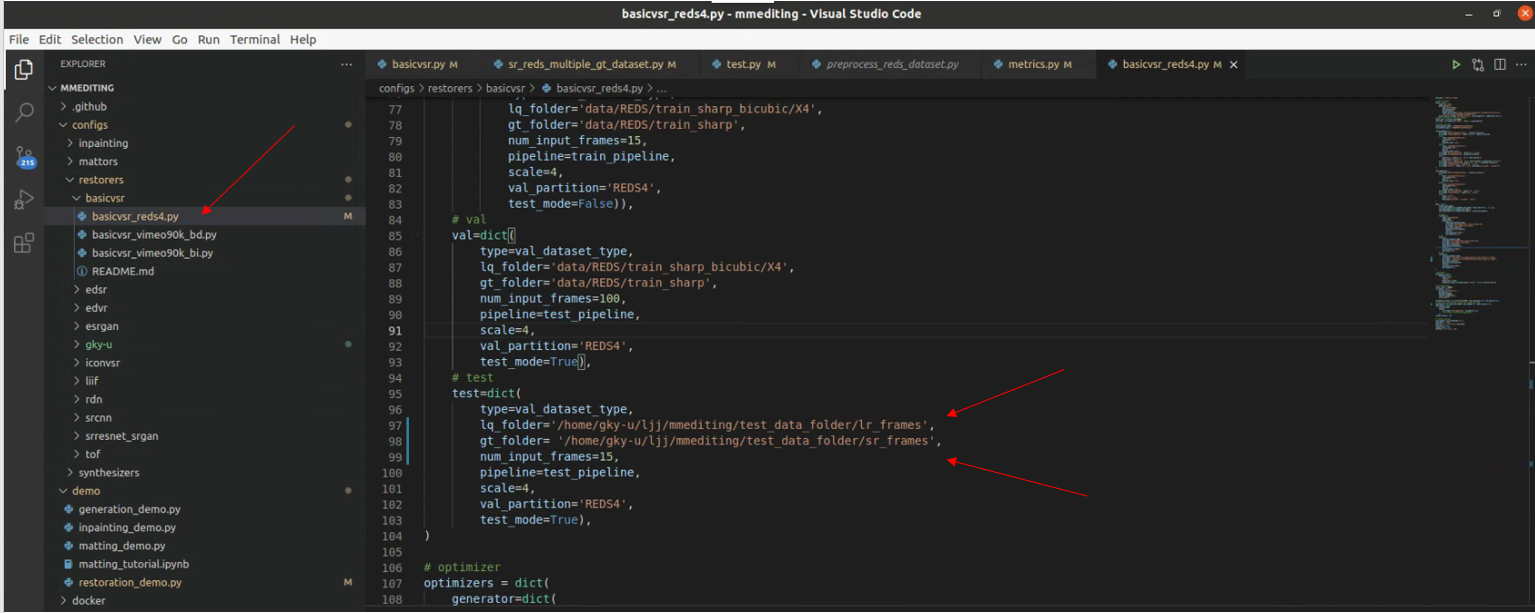This screenshot has height=613, width=1535.
Task: Click the lq_folder lr_frames path string
Action: click(x=740, y=425)
